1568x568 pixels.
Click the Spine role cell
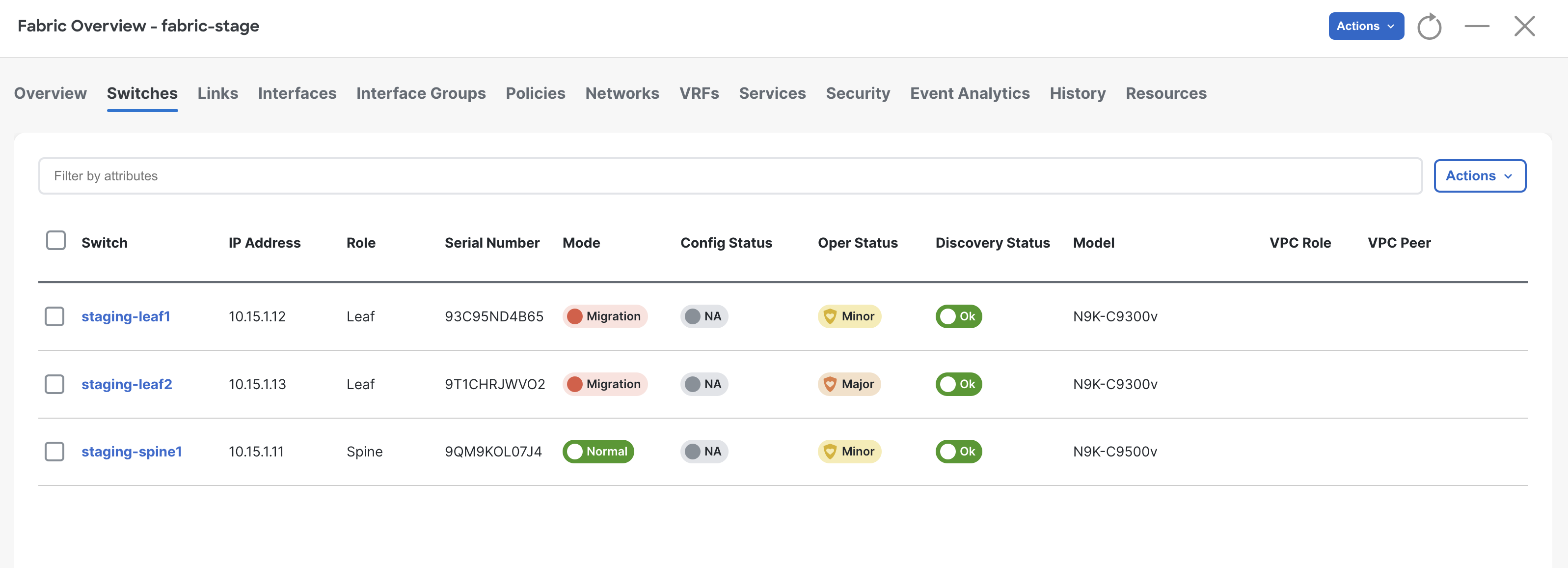click(x=365, y=452)
